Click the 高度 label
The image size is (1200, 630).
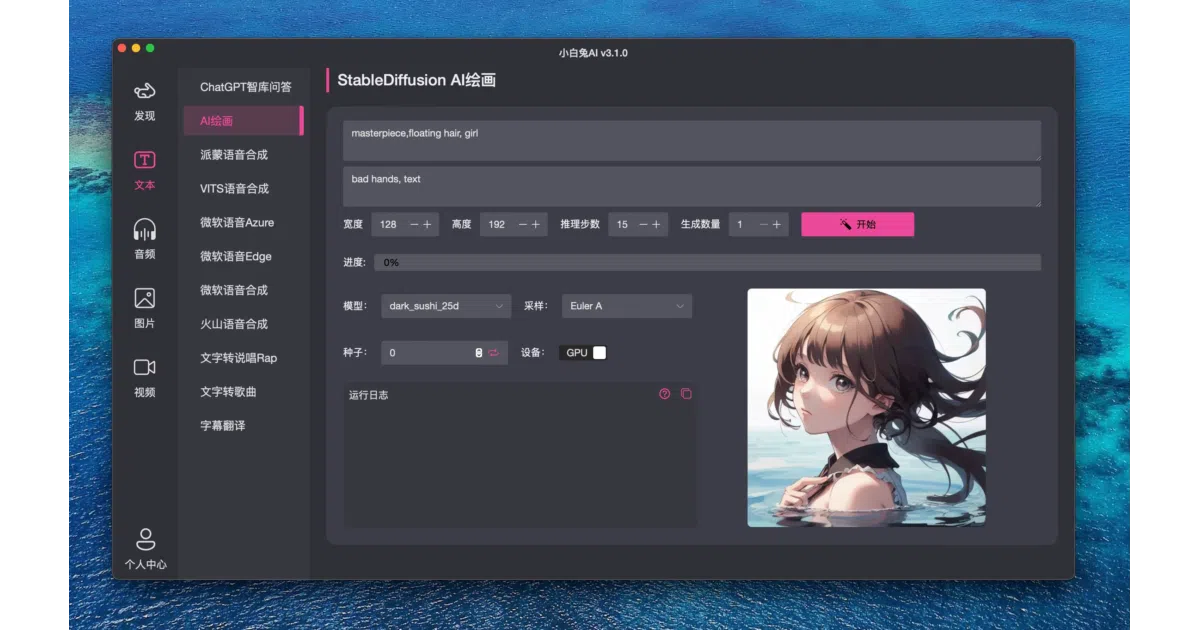pyautogui.click(x=461, y=225)
